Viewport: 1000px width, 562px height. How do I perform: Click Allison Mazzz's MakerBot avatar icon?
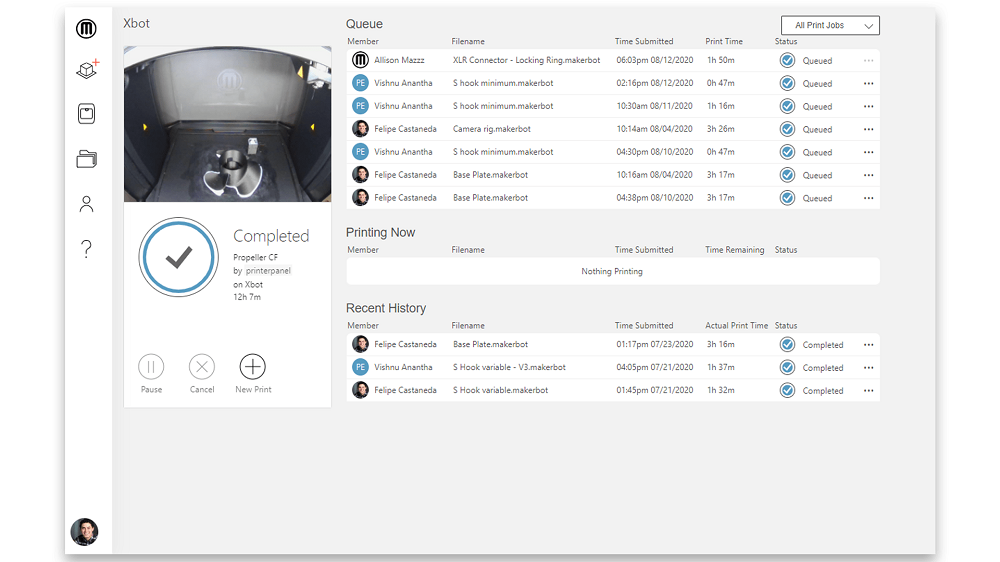(360, 60)
